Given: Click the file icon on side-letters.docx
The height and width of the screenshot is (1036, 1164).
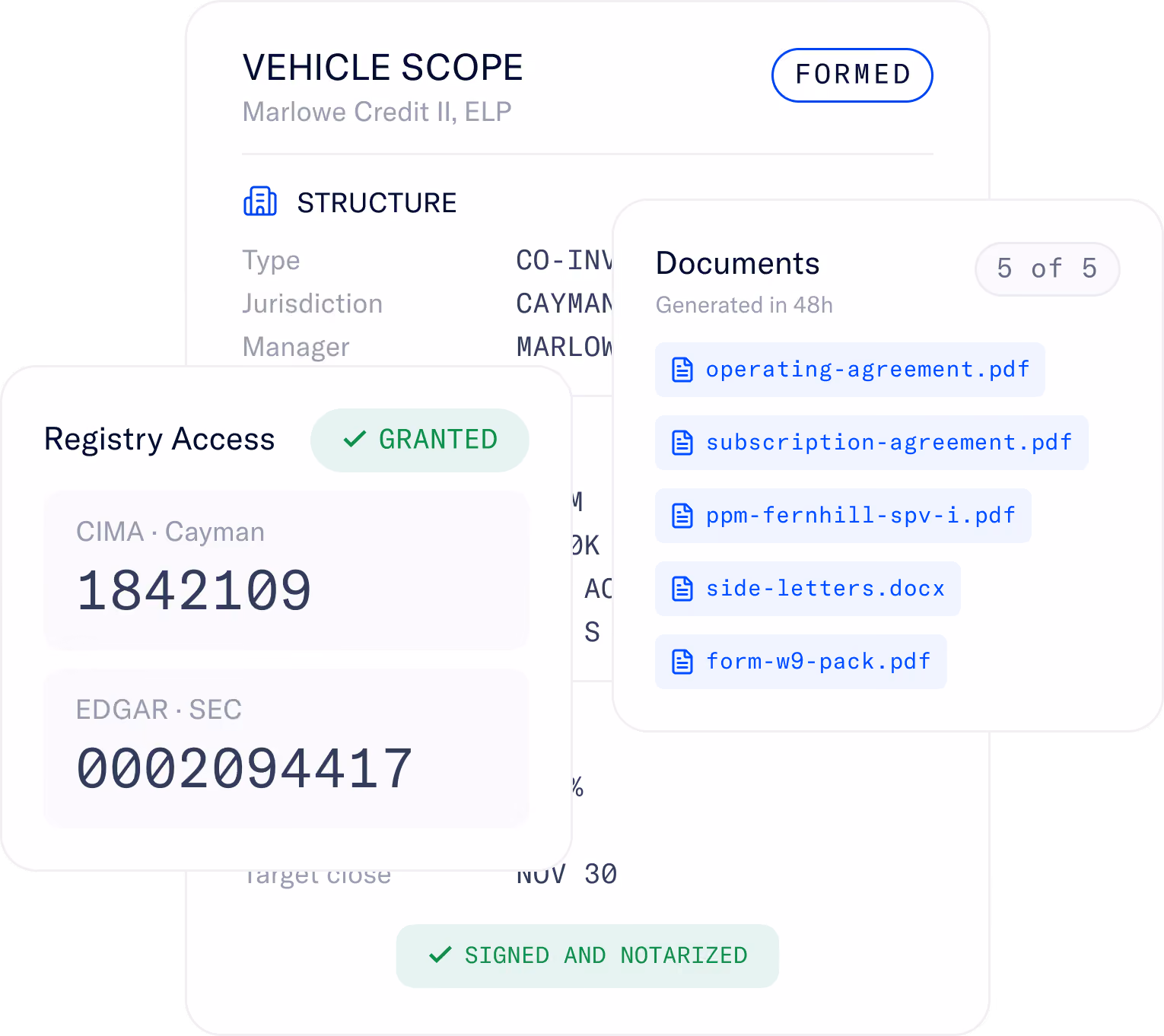Looking at the screenshot, I should point(682,589).
